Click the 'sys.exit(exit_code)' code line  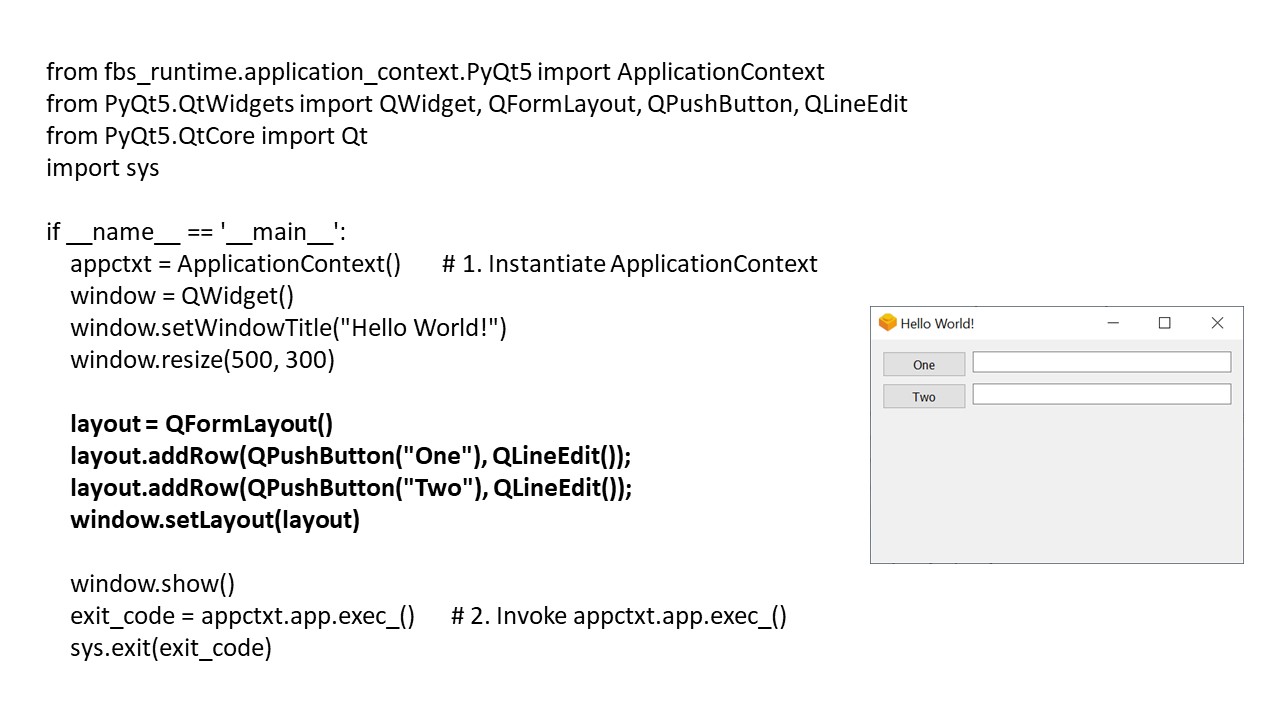[170, 648]
